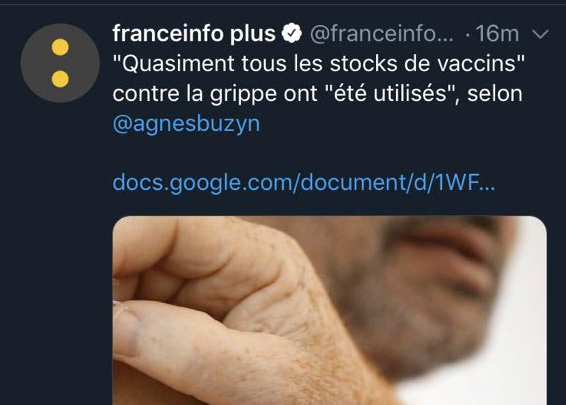Follow the docs.google.com document link
Viewport: 566px width, 405px height.
pyautogui.click(x=304, y=182)
